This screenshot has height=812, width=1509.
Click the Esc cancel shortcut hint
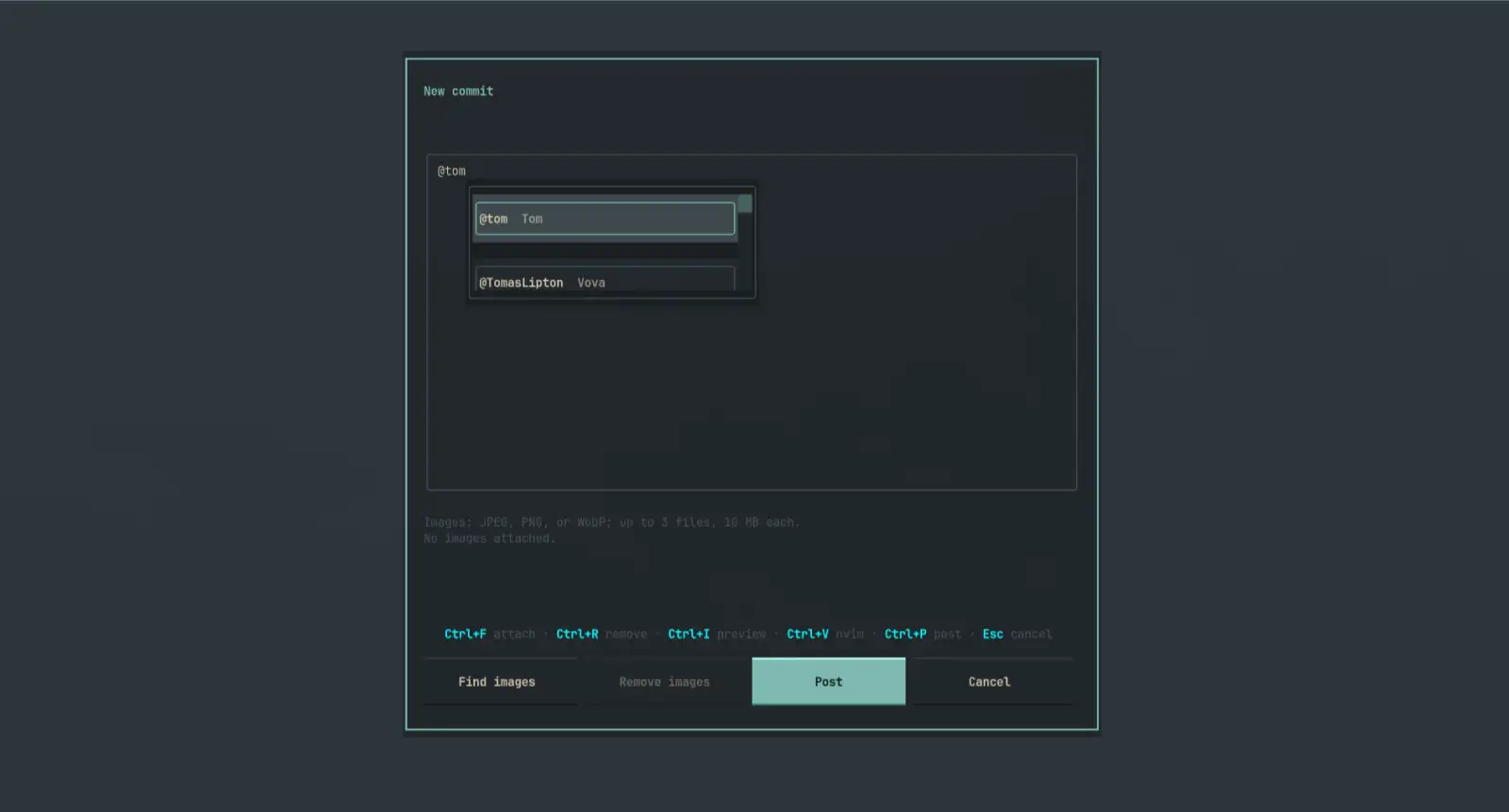tap(1017, 634)
